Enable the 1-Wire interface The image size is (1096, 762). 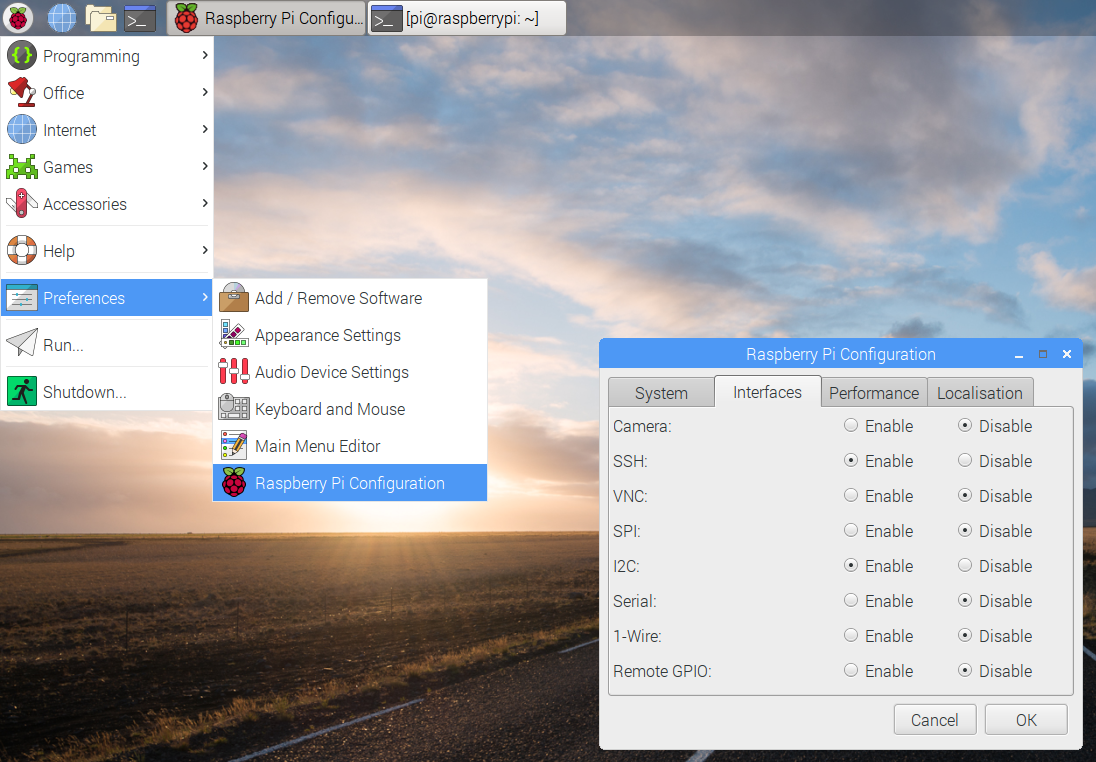[851, 635]
